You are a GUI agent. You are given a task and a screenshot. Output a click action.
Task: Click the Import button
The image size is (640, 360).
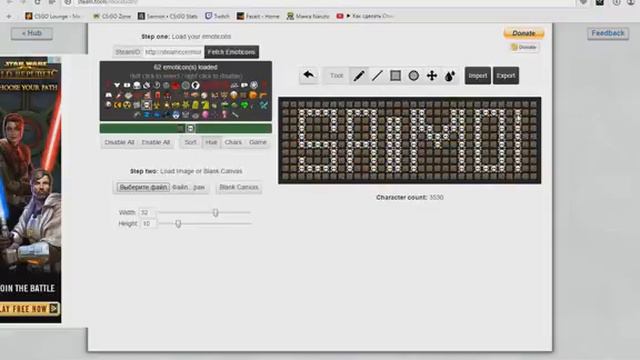tap(478, 76)
